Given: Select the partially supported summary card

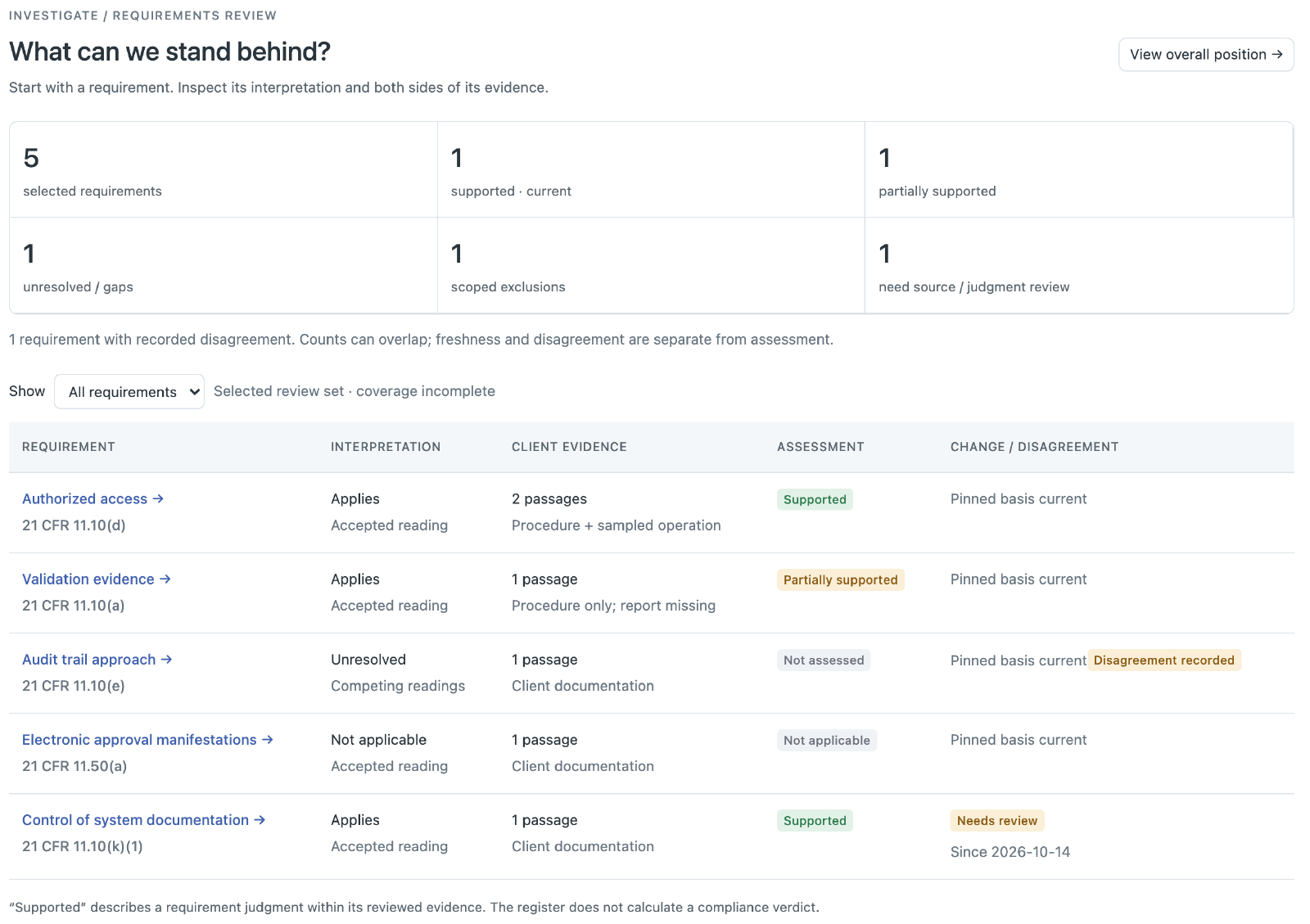Looking at the screenshot, I should (1079, 170).
